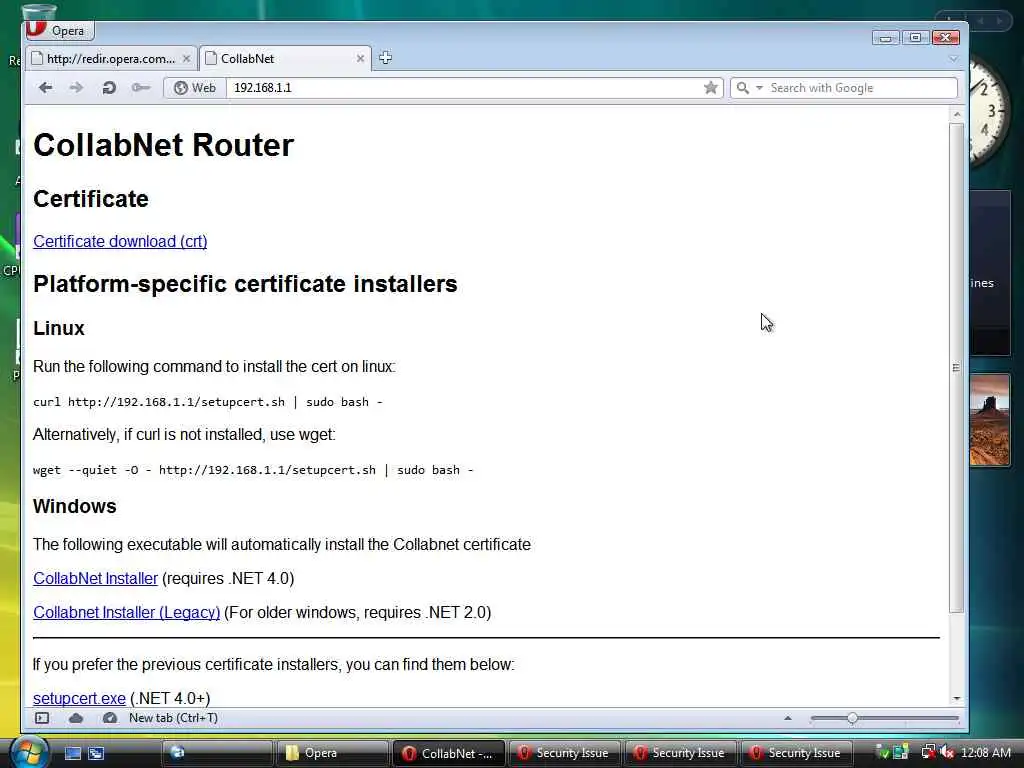Click the 12:08 AM clock

point(985,752)
